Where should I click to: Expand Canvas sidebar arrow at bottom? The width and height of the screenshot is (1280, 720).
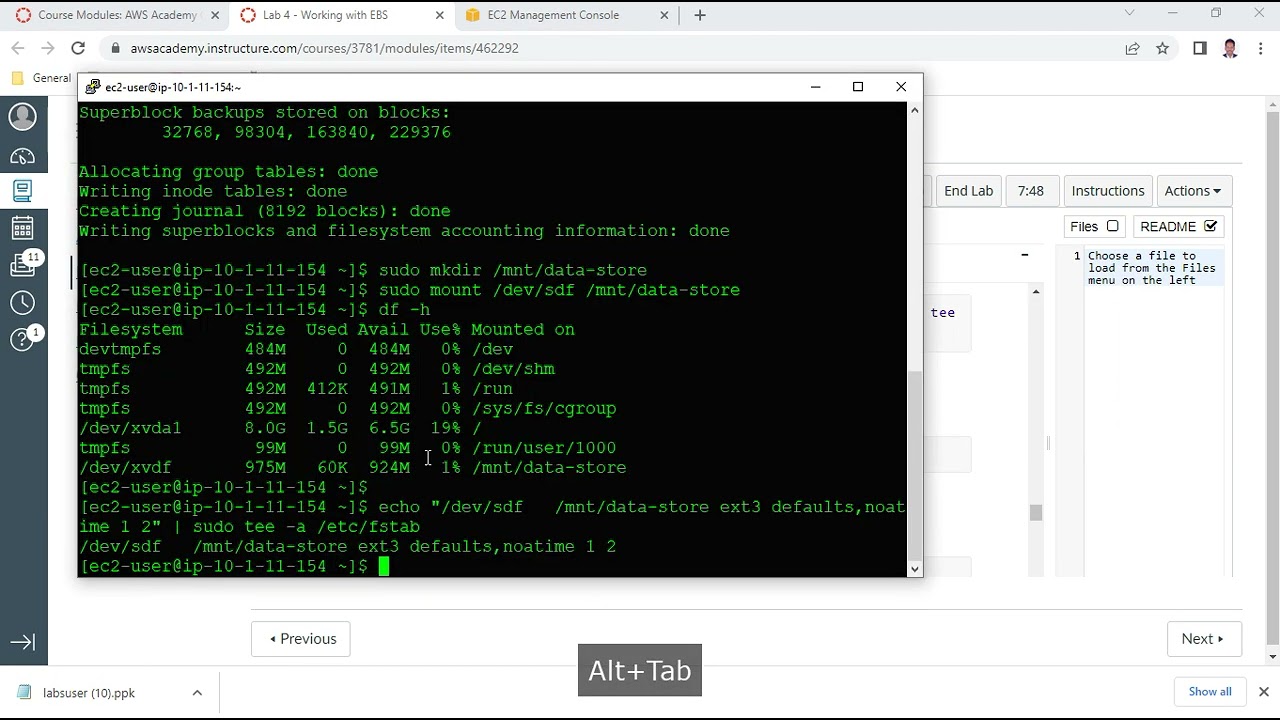coord(22,642)
